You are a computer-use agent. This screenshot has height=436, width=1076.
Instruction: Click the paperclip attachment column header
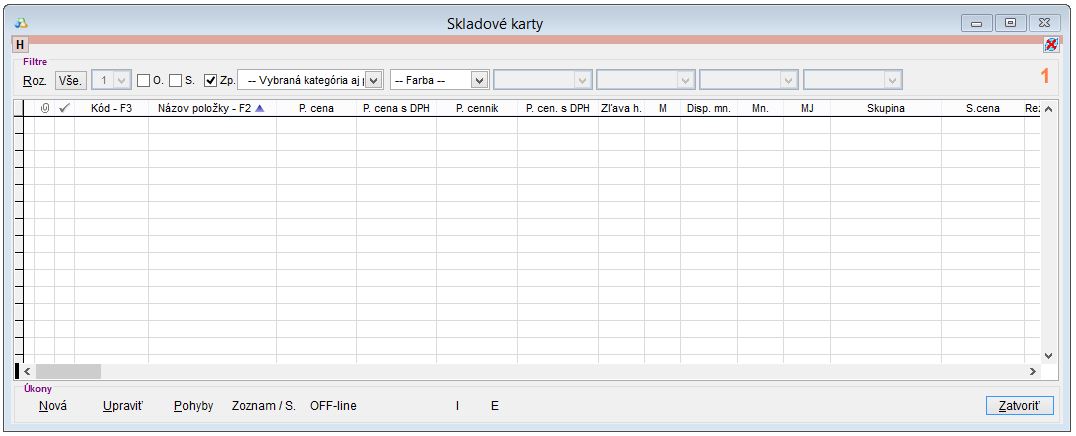(44, 108)
